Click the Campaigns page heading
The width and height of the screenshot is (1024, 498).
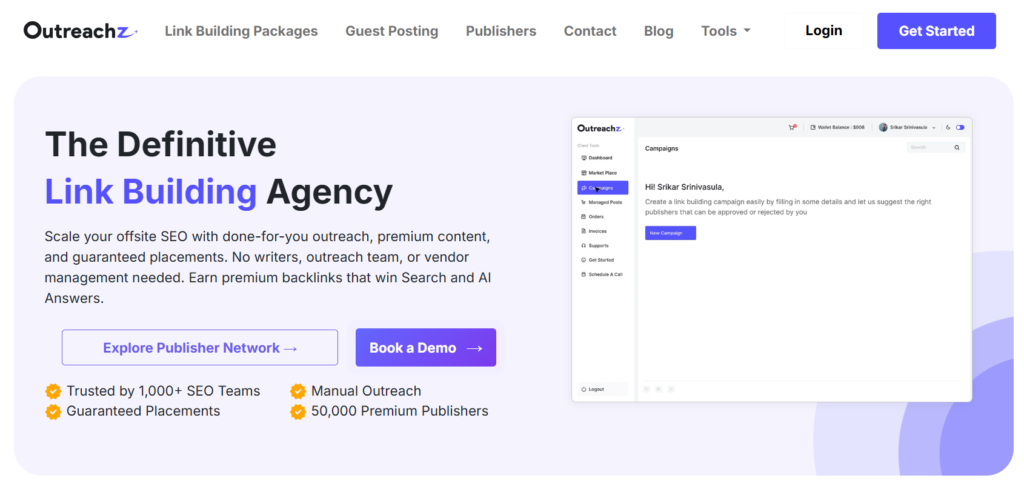coord(662,148)
